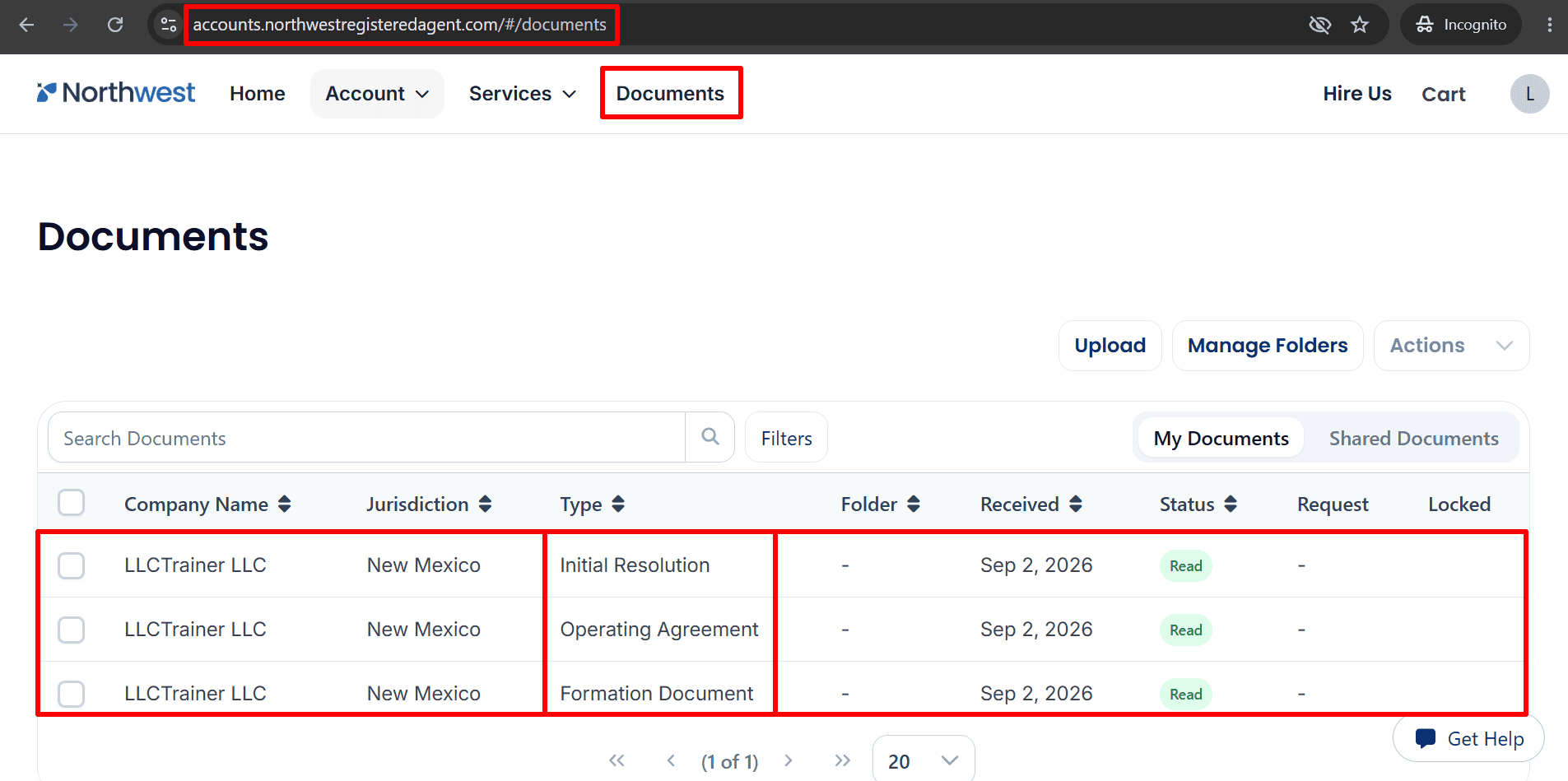The height and width of the screenshot is (781, 1568).
Task: Open the rows-per-page 20 dropdown
Action: [924, 761]
